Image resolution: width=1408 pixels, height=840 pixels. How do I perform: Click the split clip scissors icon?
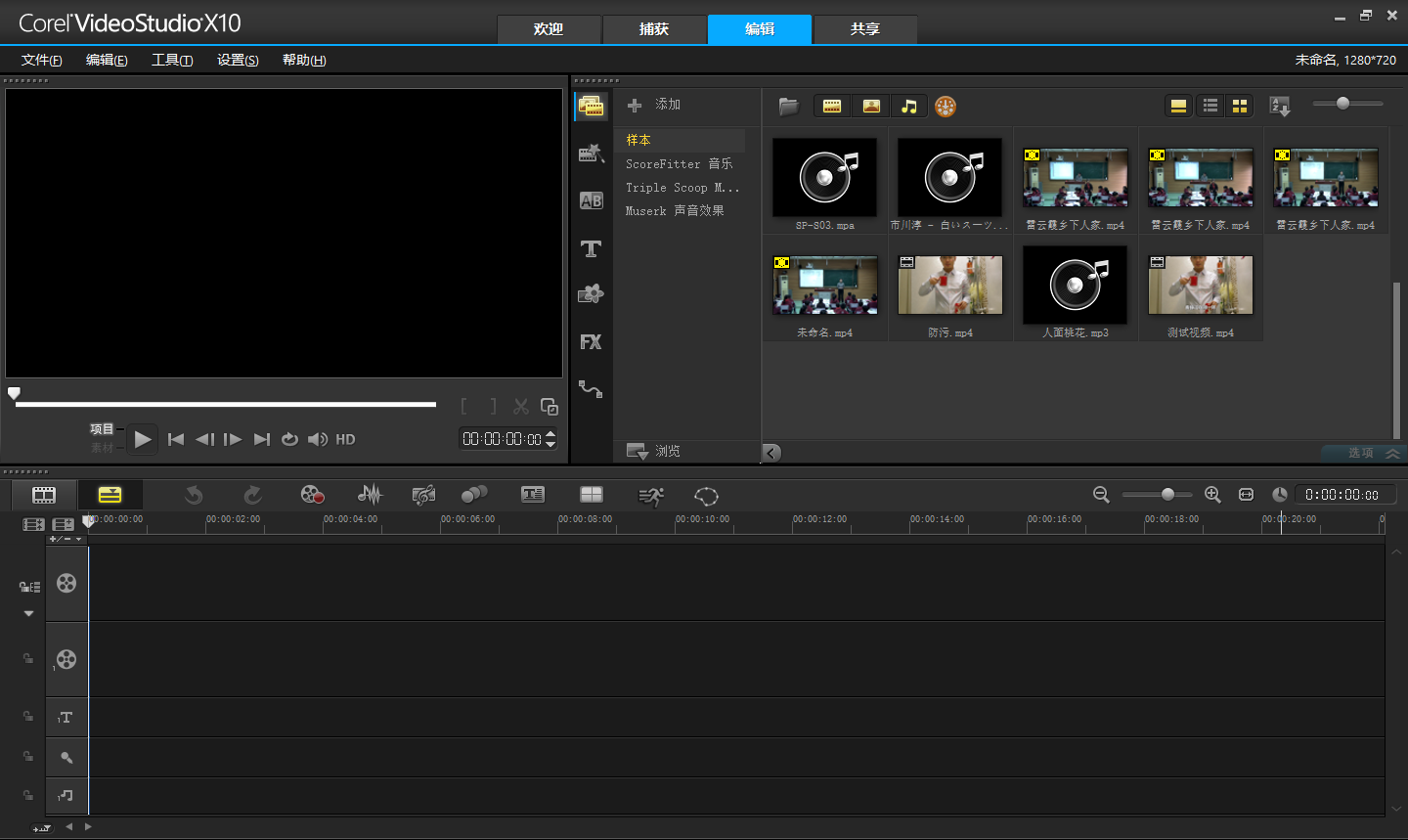tap(521, 406)
